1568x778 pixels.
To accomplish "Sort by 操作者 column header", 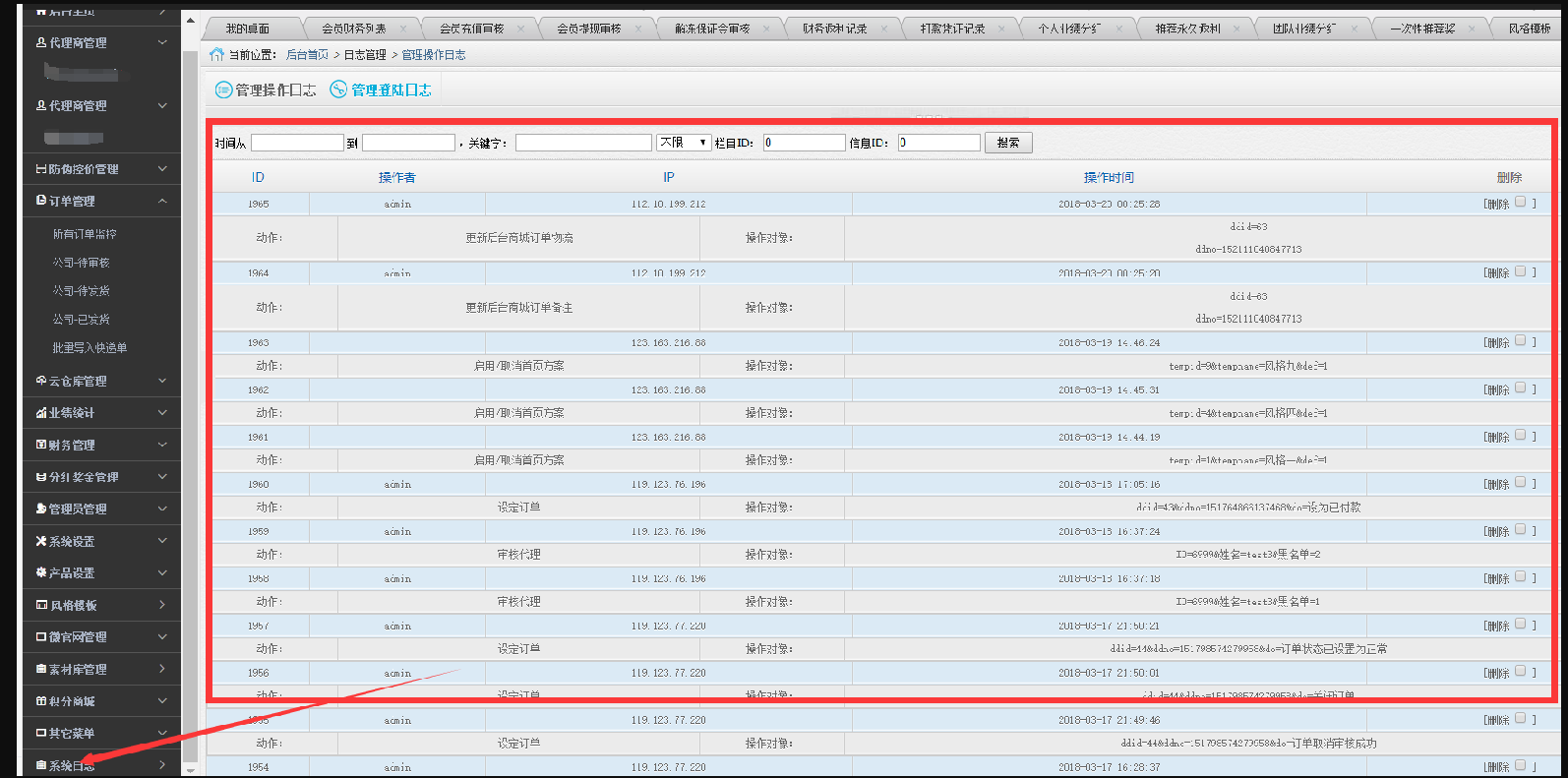I will (x=397, y=177).
